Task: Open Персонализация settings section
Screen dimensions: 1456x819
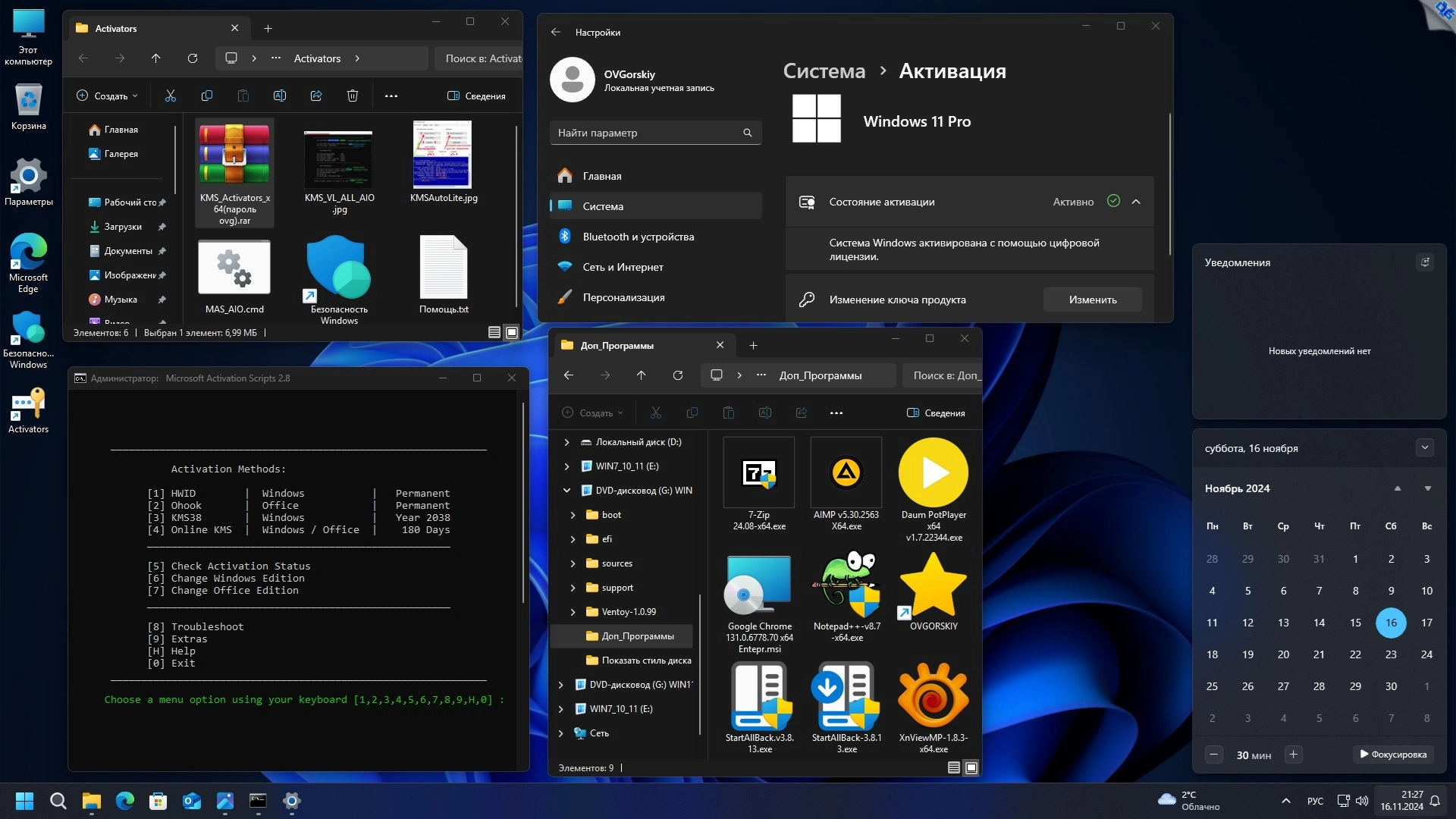Action: click(x=623, y=297)
